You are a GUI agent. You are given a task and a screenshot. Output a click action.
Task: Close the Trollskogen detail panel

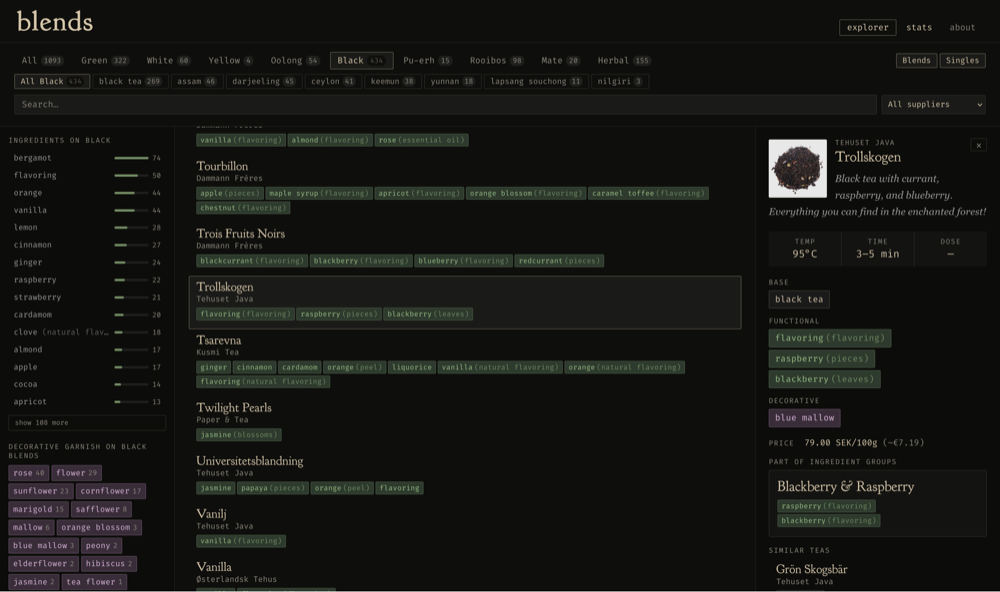978,145
